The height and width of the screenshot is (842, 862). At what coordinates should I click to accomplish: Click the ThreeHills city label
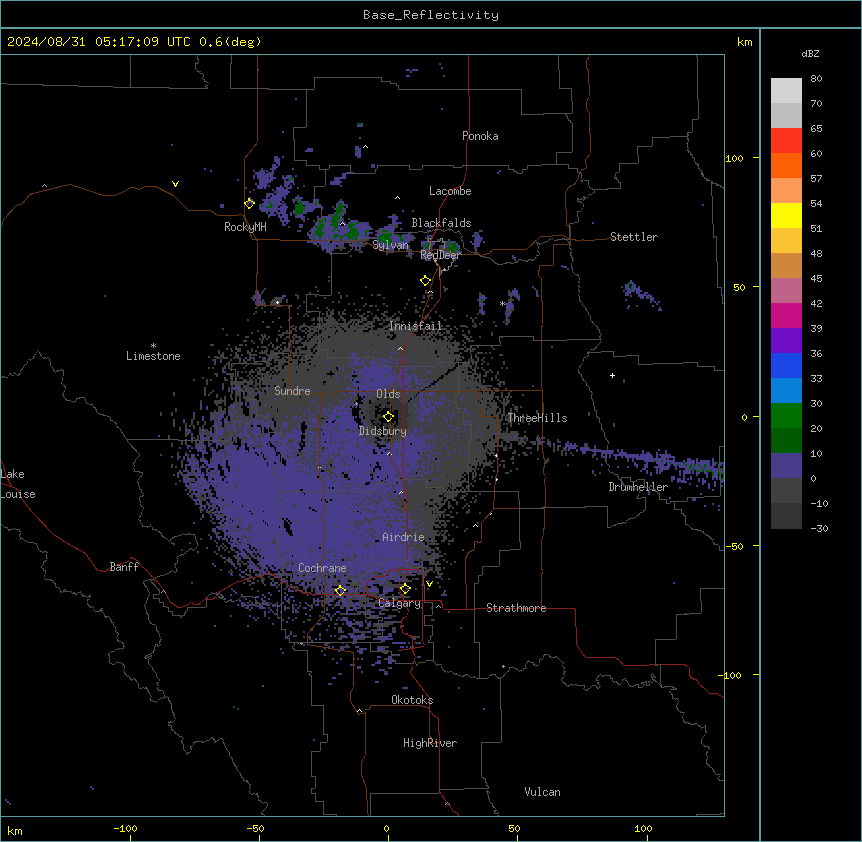coord(537,418)
